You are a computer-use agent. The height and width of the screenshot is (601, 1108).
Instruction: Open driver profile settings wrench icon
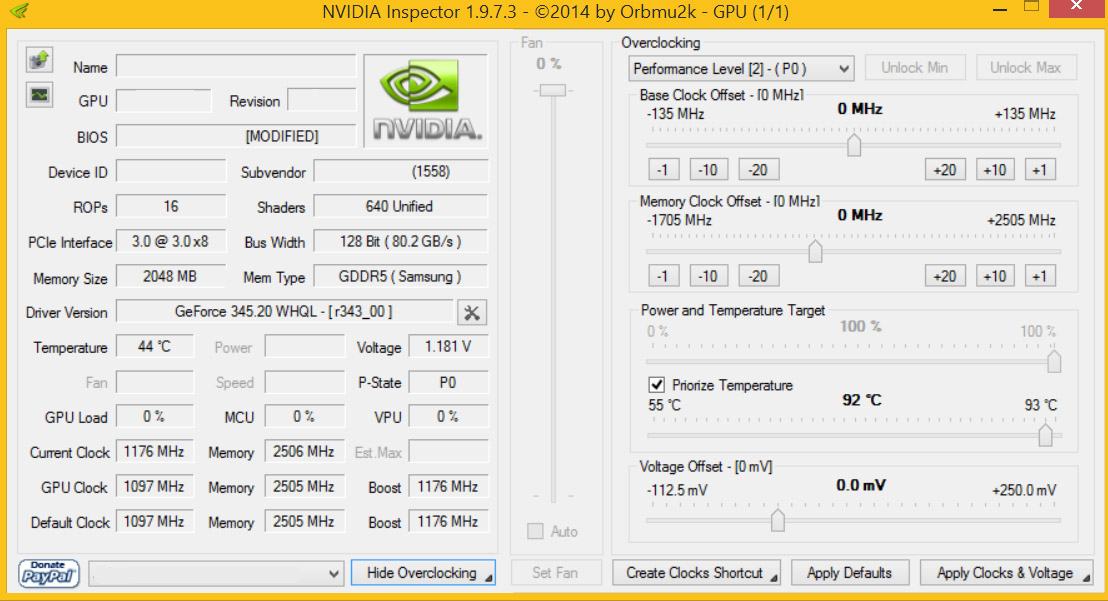[472, 312]
